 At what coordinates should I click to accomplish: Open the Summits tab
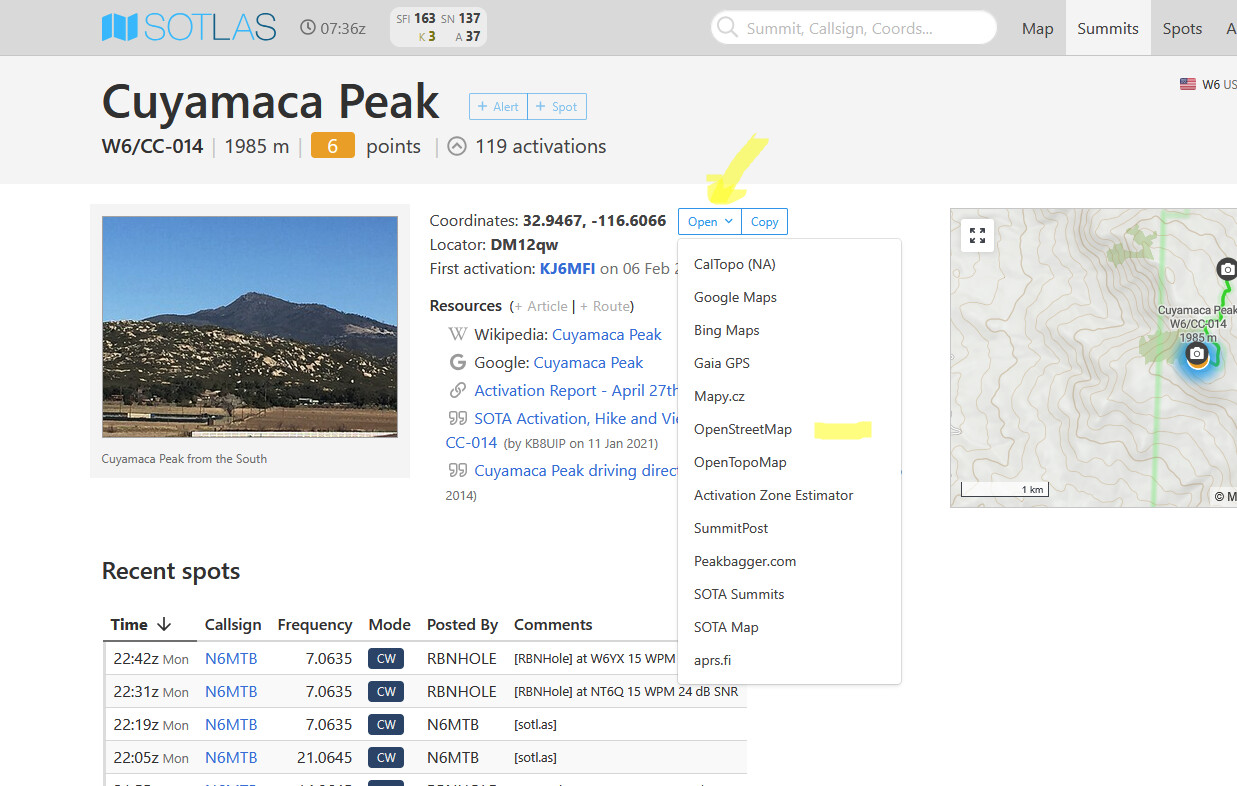point(1108,28)
